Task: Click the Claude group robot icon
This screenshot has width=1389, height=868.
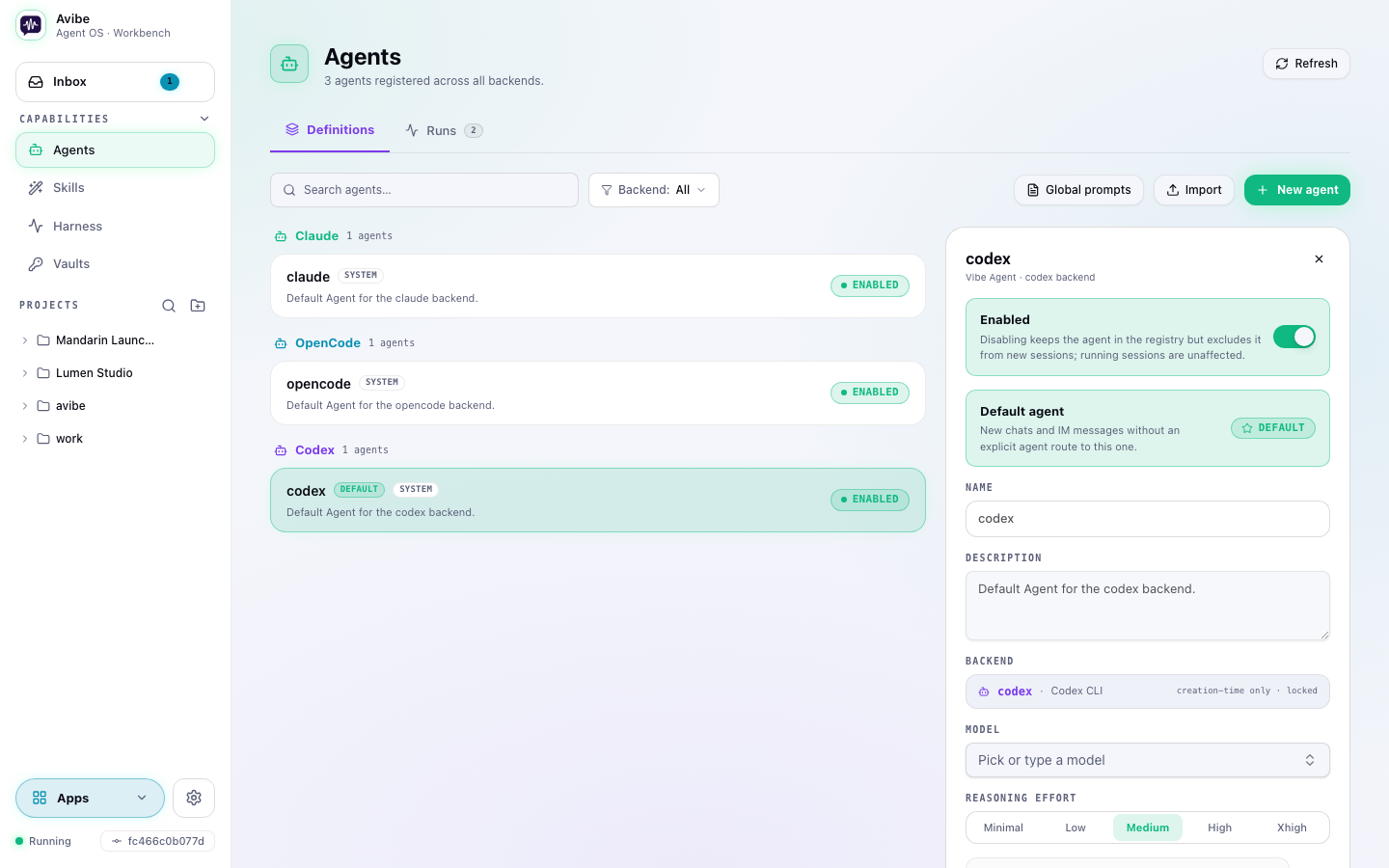Action: [x=281, y=236]
